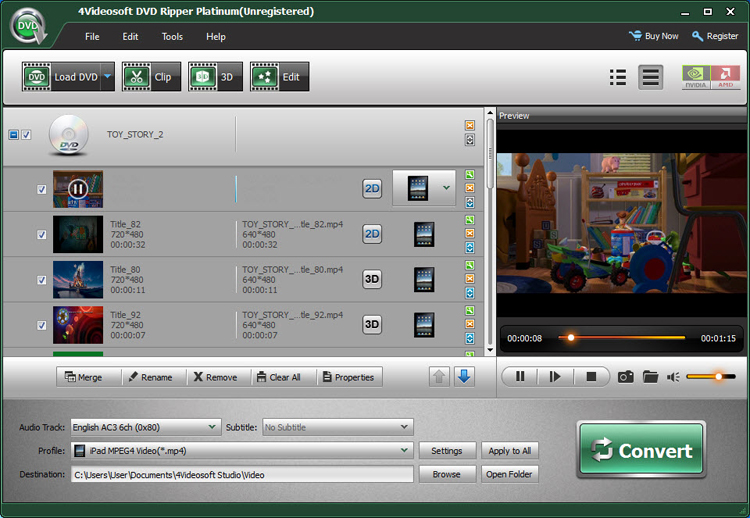The width and height of the screenshot is (750, 518).
Task: Click the green settings icon for Title_80
Action: coord(470,265)
